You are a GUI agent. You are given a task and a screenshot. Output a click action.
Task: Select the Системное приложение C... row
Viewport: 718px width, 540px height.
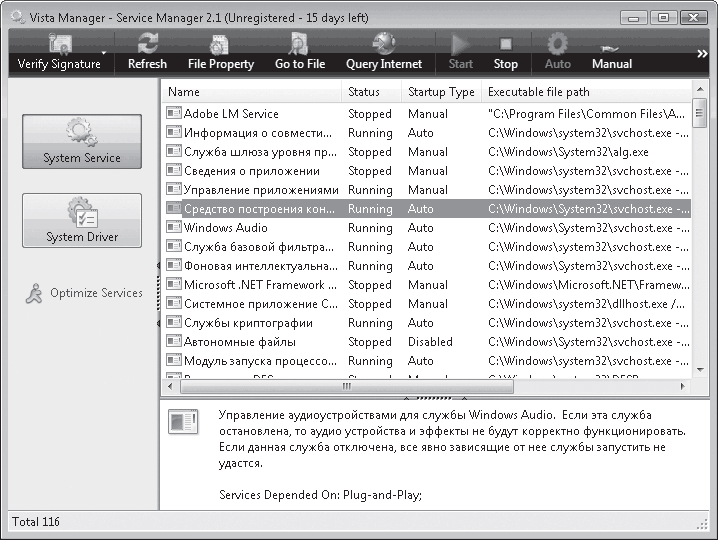pos(426,304)
